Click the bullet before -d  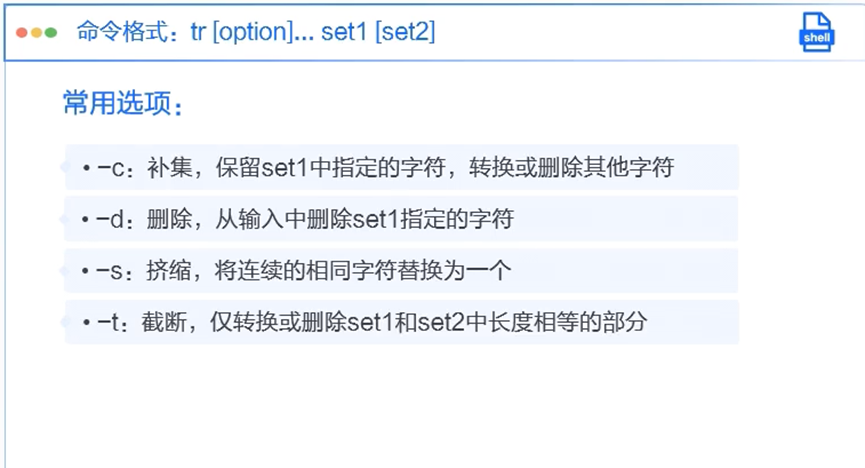(85, 220)
